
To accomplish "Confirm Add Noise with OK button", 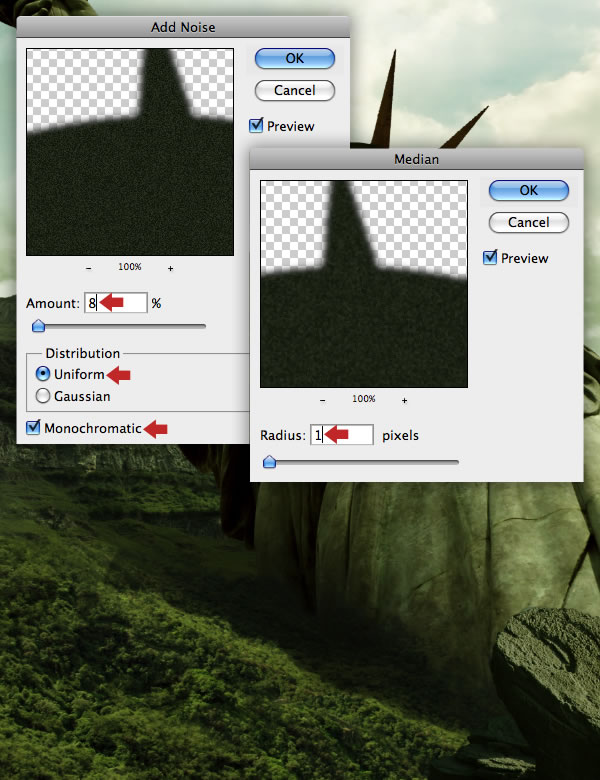I will [x=295, y=59].
